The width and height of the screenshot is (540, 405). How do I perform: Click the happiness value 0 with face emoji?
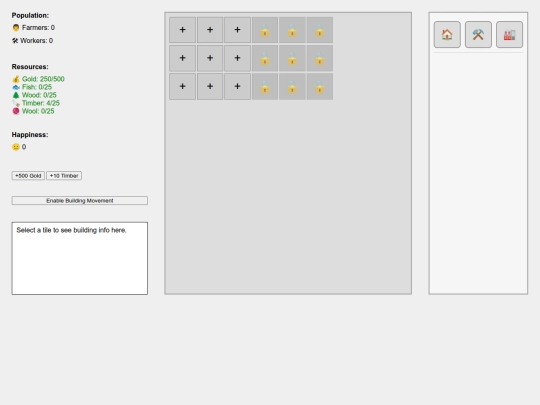[19, 147]
